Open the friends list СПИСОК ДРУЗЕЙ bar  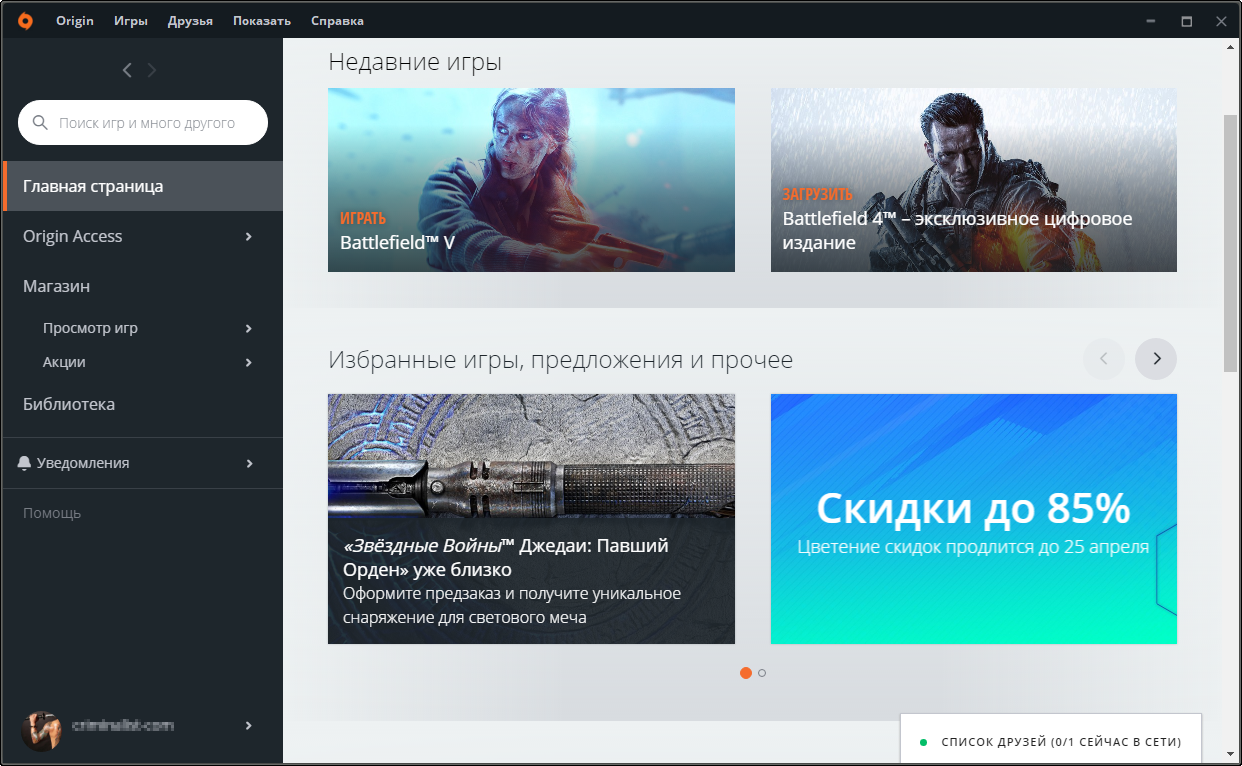point(1051,738)
